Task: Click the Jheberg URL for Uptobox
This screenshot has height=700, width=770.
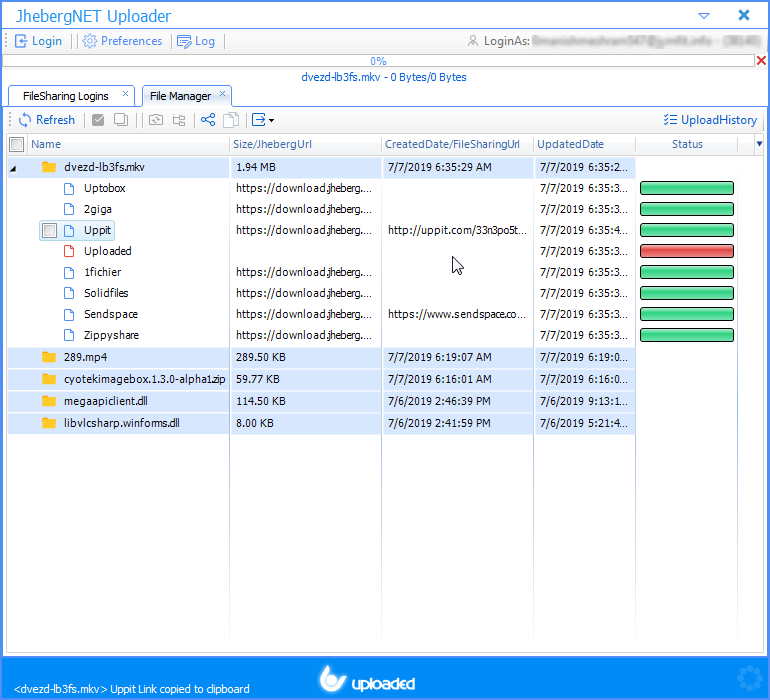Action: [304, 188]
